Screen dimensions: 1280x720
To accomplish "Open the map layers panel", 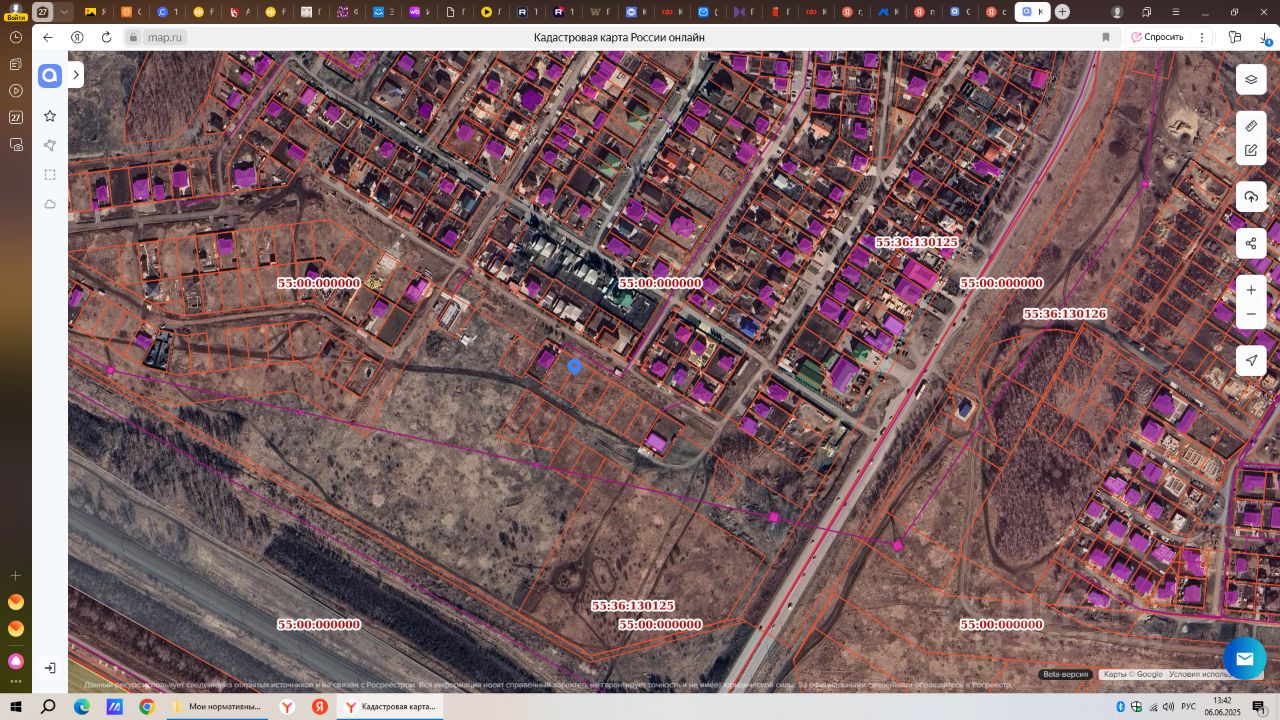I will point(1251,80).
